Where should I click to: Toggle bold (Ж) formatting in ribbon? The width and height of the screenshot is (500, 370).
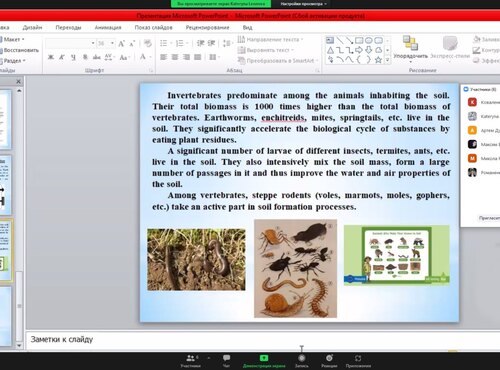pos(51,57)
